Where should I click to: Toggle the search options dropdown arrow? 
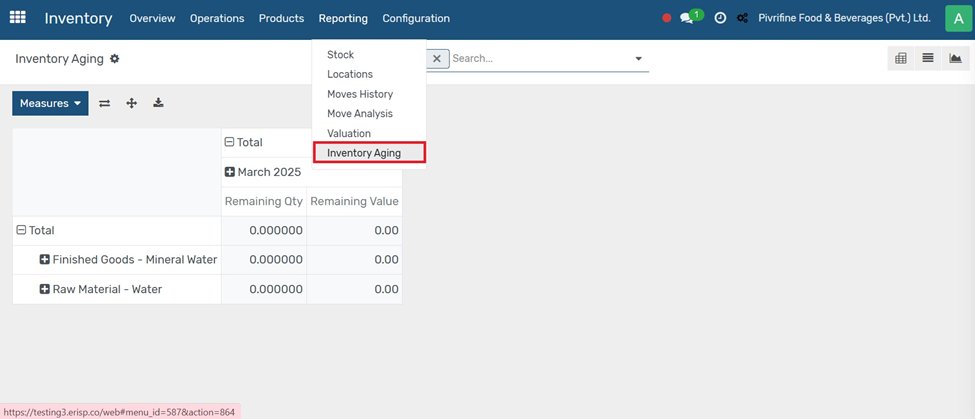pos(638,58)
